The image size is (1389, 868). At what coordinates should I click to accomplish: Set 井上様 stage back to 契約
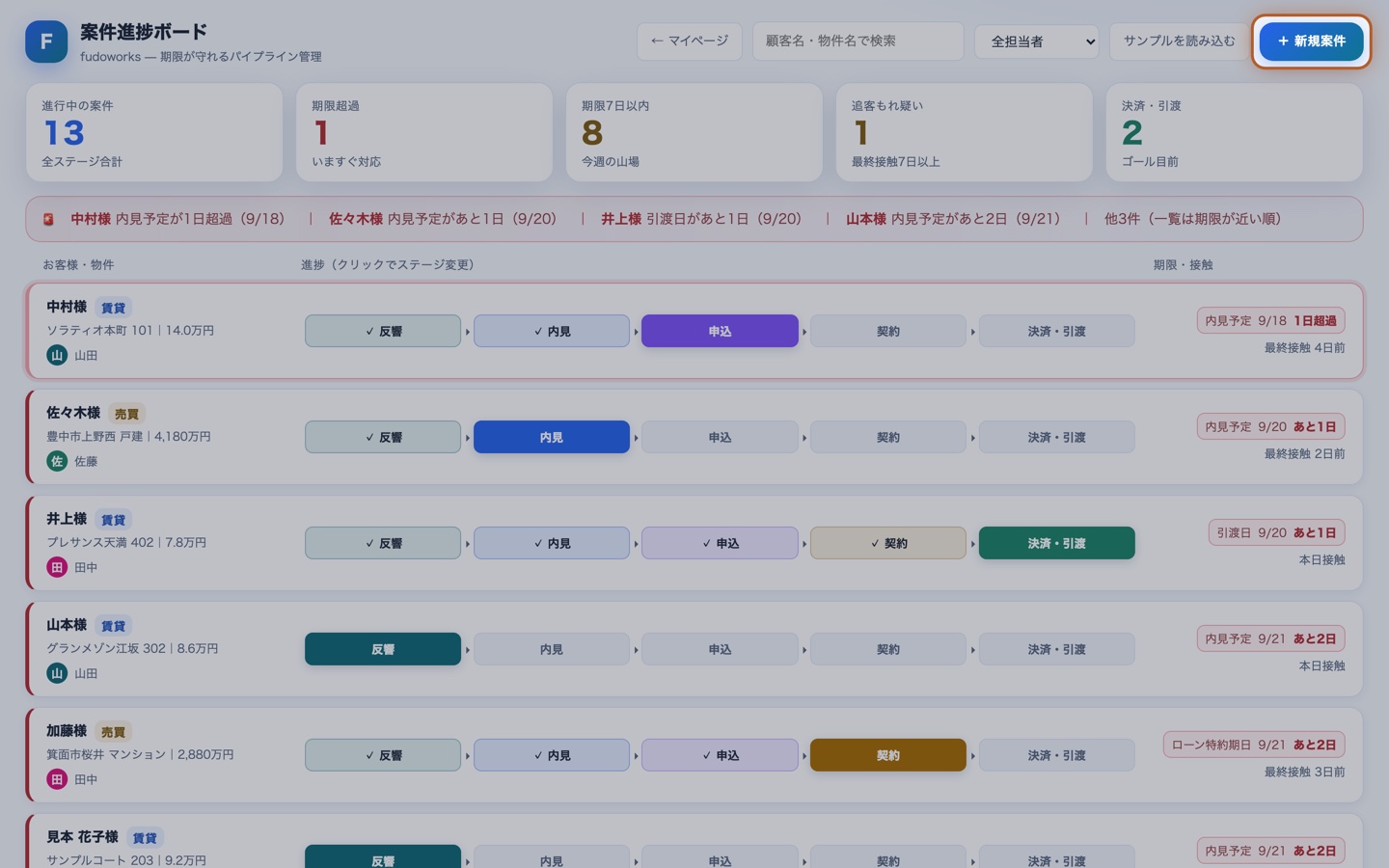(x=888, y=543)
